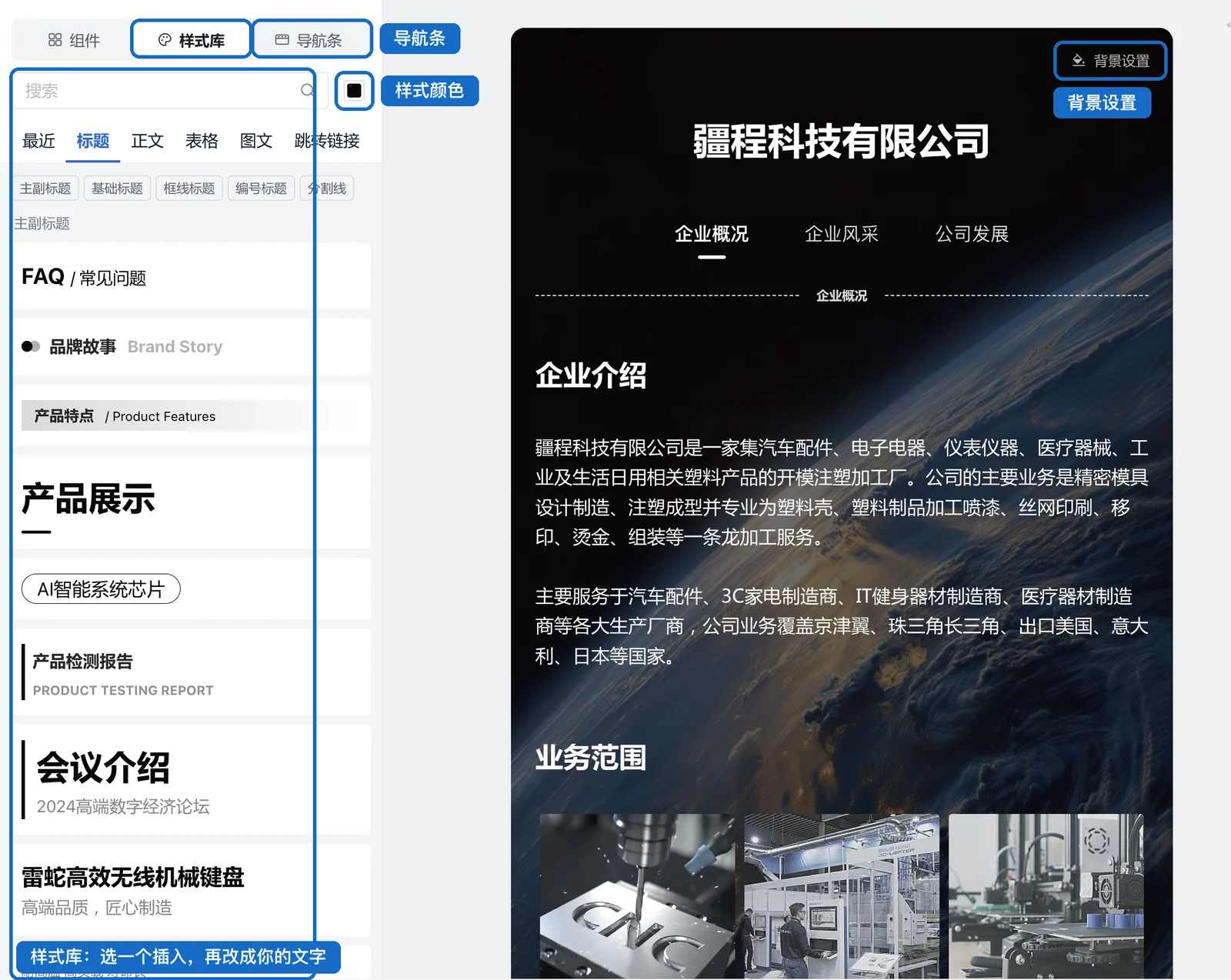Insert the 产品展示 title style
The width and height of the screenshot is (1231, 980).
(191, 502)
